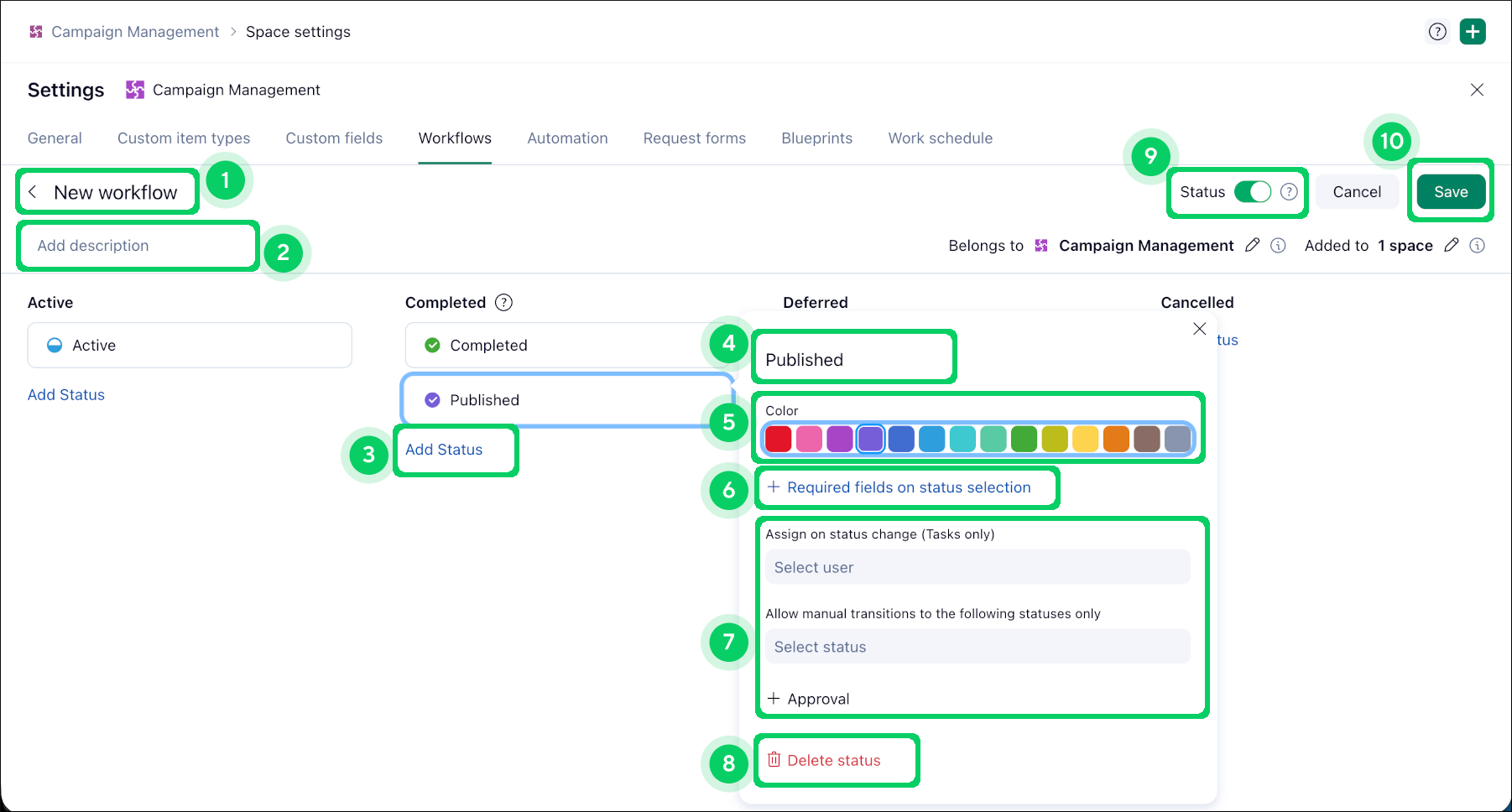Switch to the Automation tab
The image size is (1512, 812).
point(567,138)
